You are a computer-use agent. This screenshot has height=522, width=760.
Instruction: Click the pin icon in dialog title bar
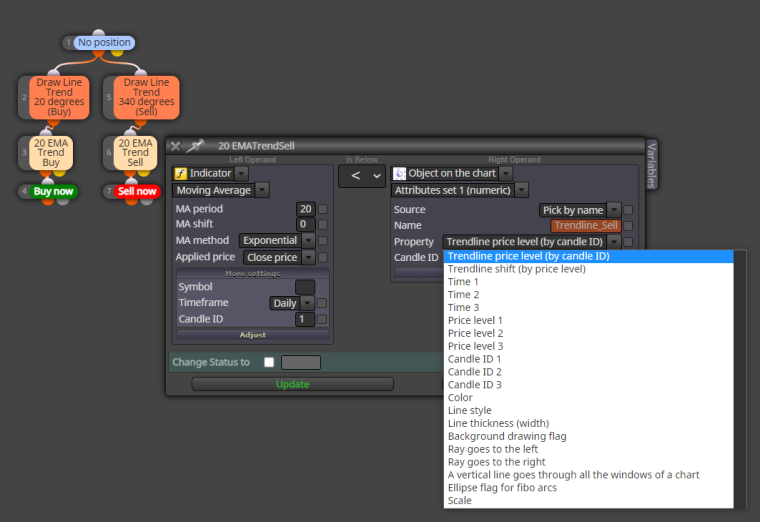(196, 145)
